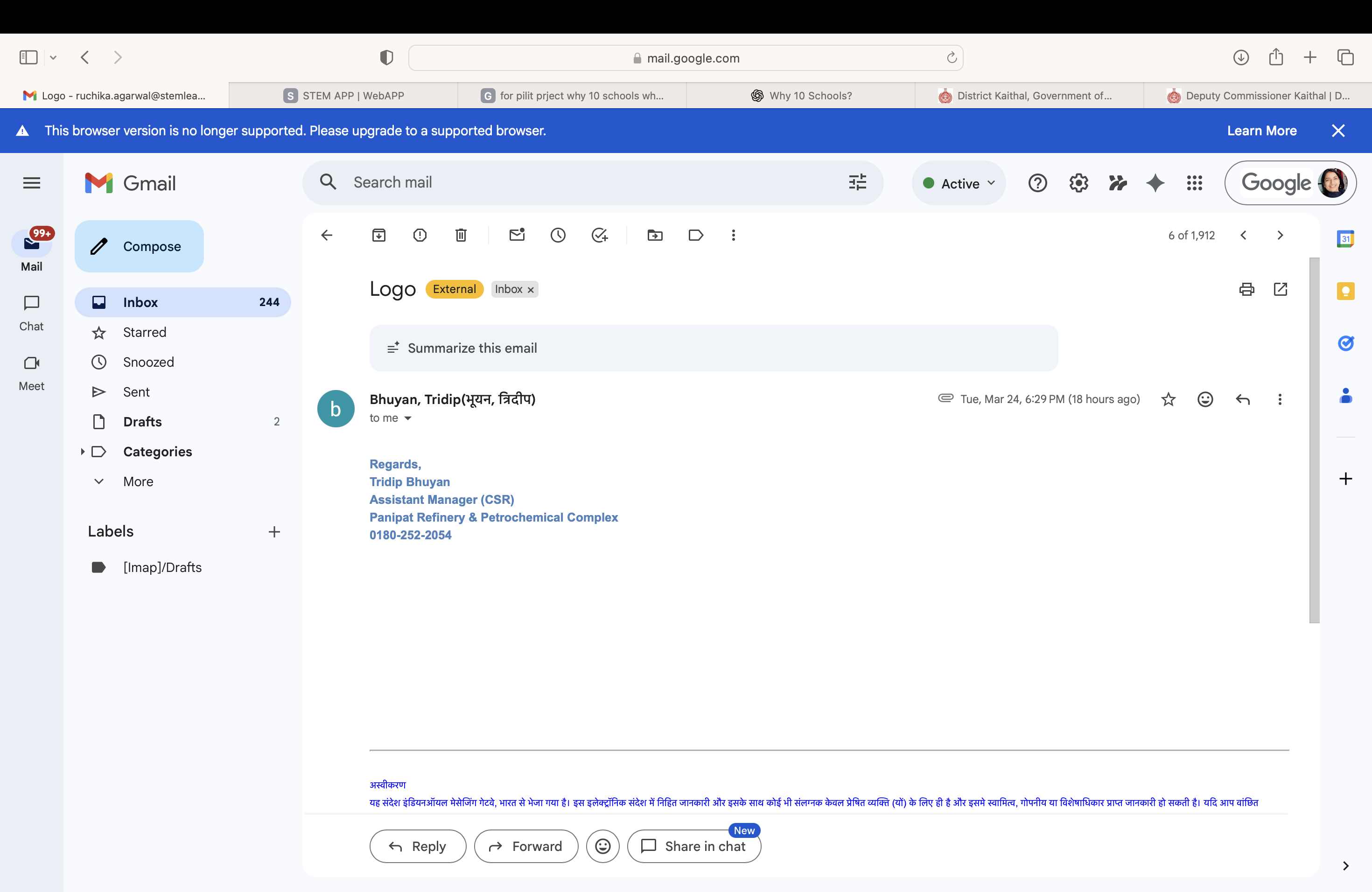Report spam with the exclamation icon
Screen dimensions: 1372x892
420,235
